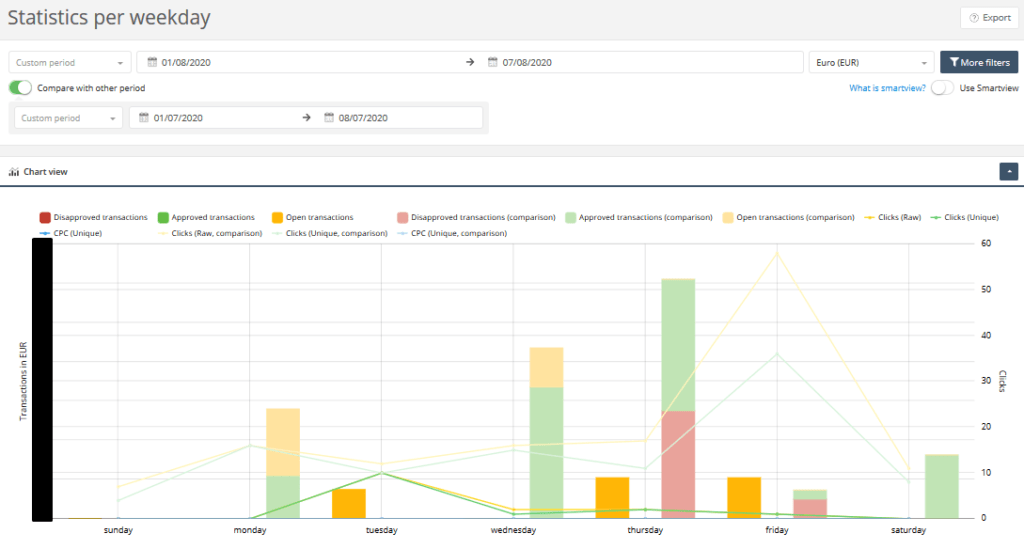Open the What is smartview link
The image size is (1024, 549).
887,88
